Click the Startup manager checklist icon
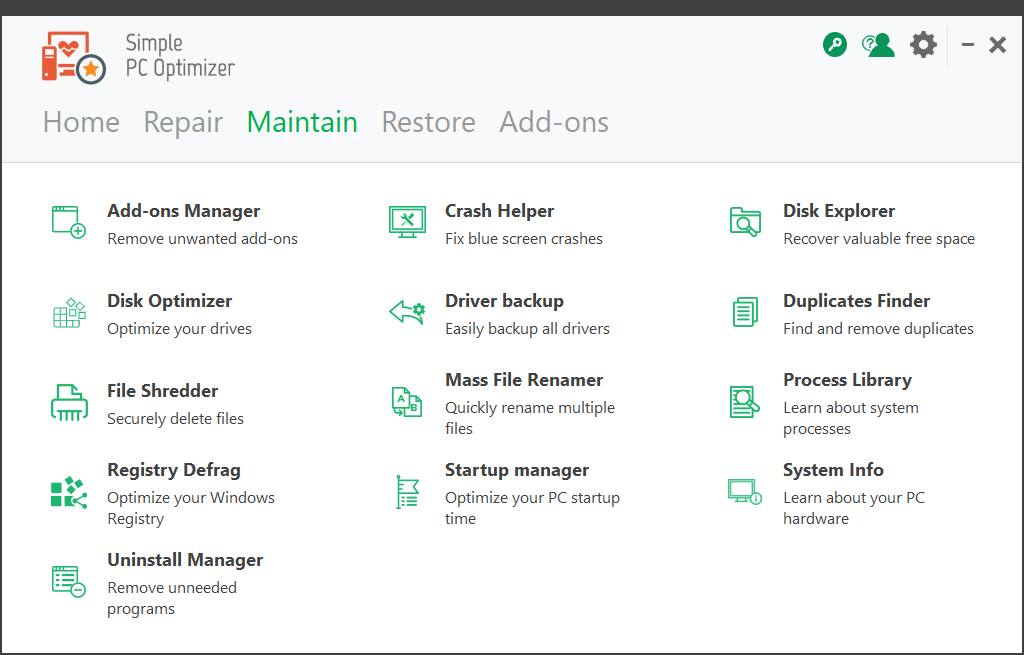The width and height of the screenshot is (1024, 655). coord(406,492)
